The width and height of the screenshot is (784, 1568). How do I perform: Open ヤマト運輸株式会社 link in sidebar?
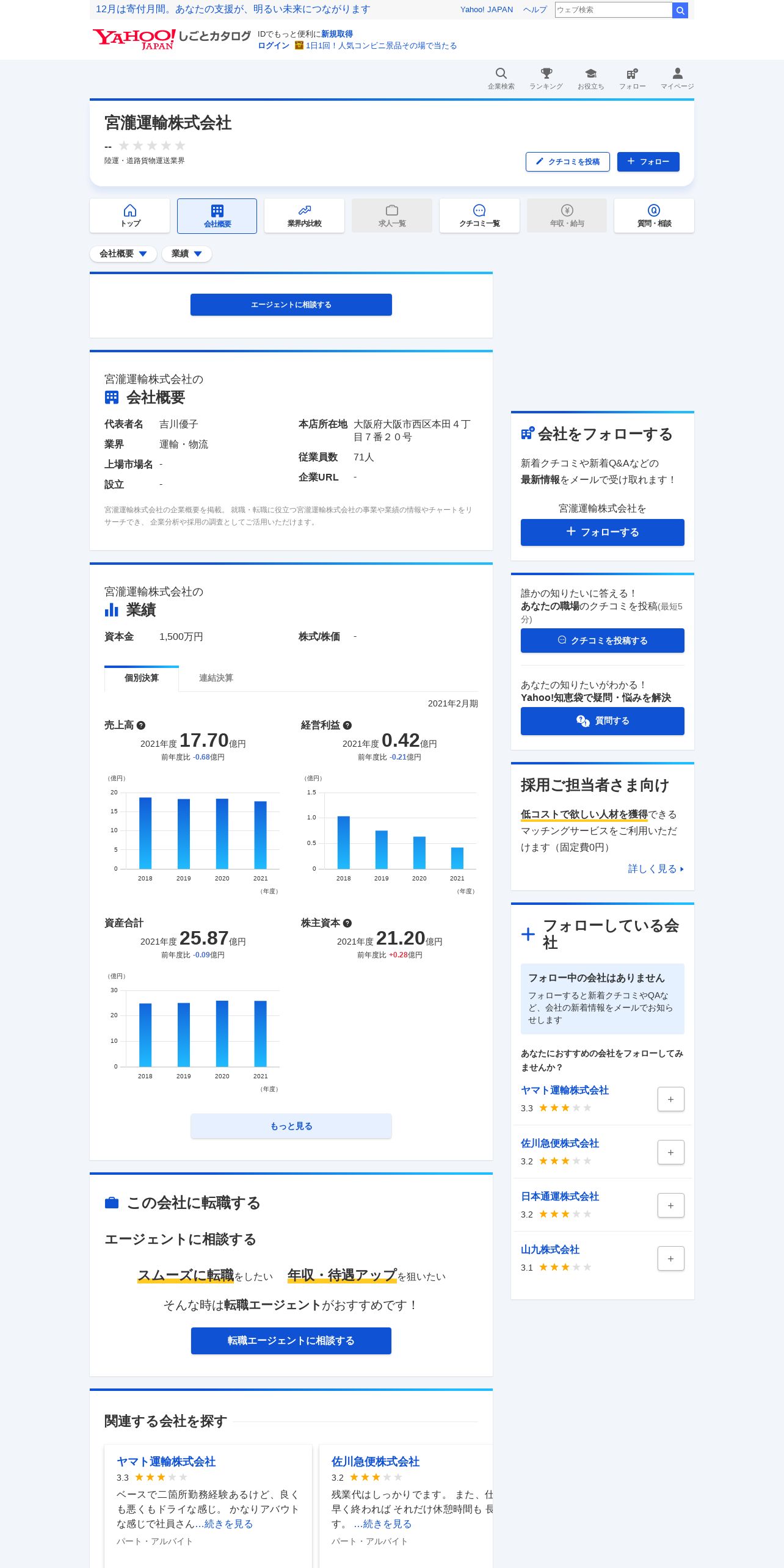(565, 1091)
